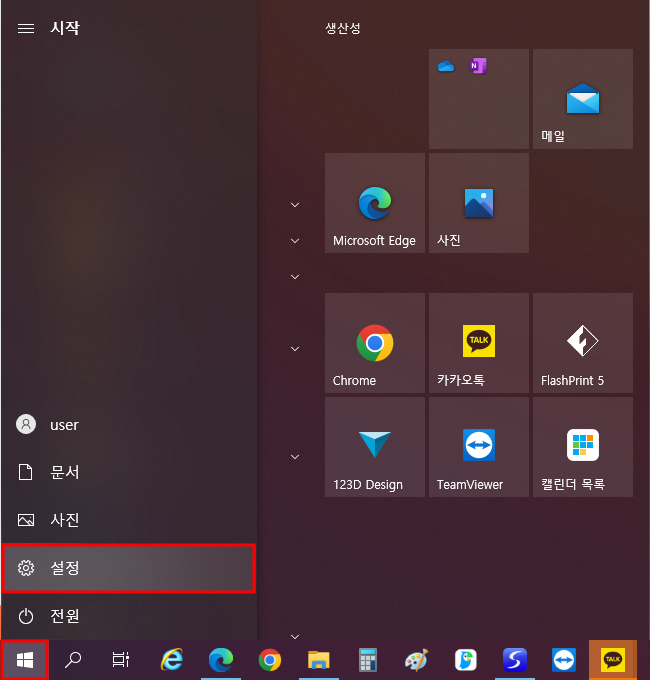Open Paint palette icon on taskbar
The height and width of the screenshot is (680, 650).
click(417, 660)
